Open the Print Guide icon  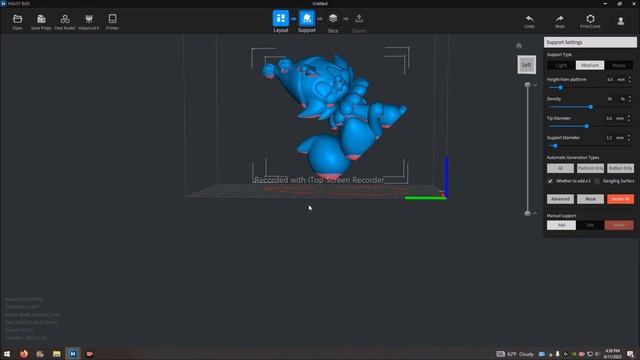pyautogui.click(x=590, y=22)
